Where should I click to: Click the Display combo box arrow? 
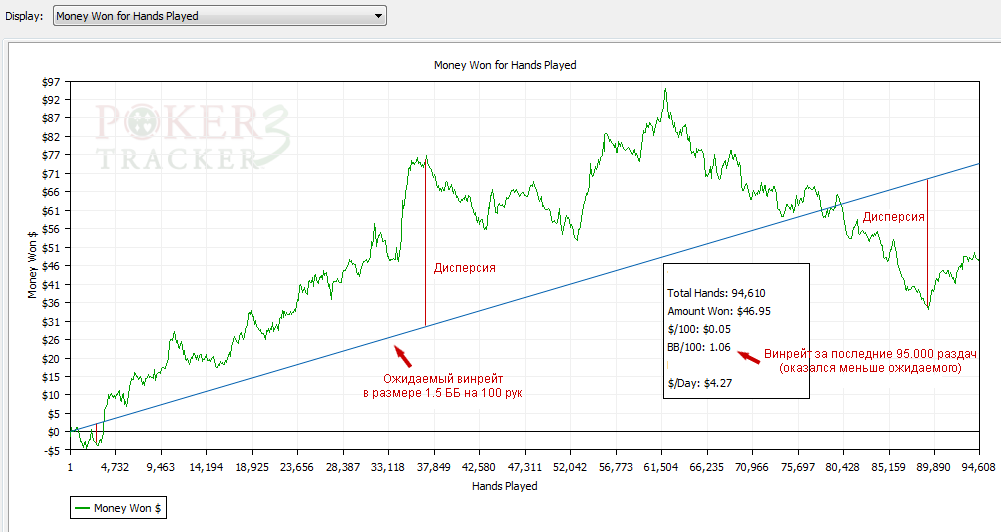pyautogui.click(x=377, y=16)
